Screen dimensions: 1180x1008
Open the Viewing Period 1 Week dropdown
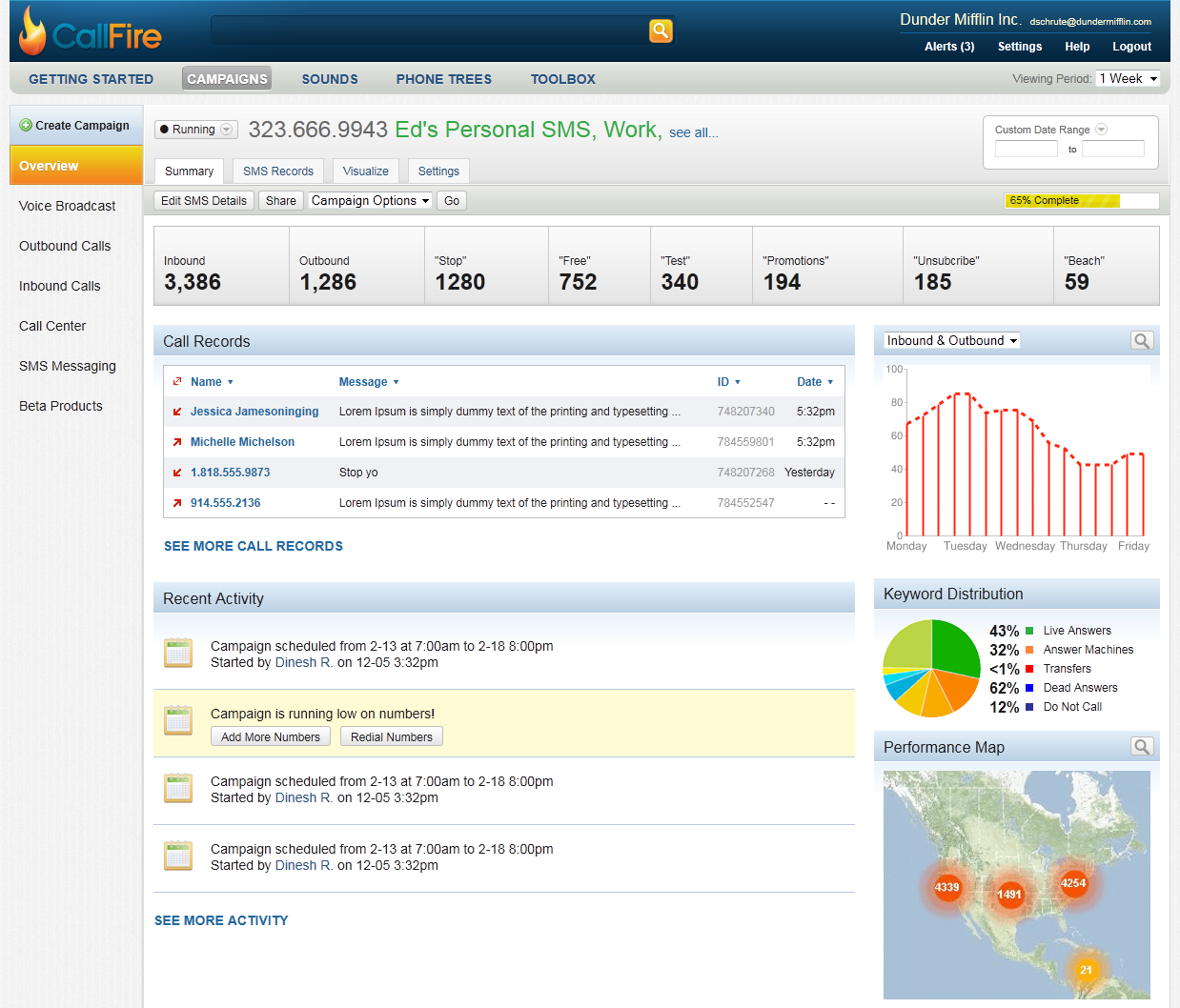pos(1129,79)
